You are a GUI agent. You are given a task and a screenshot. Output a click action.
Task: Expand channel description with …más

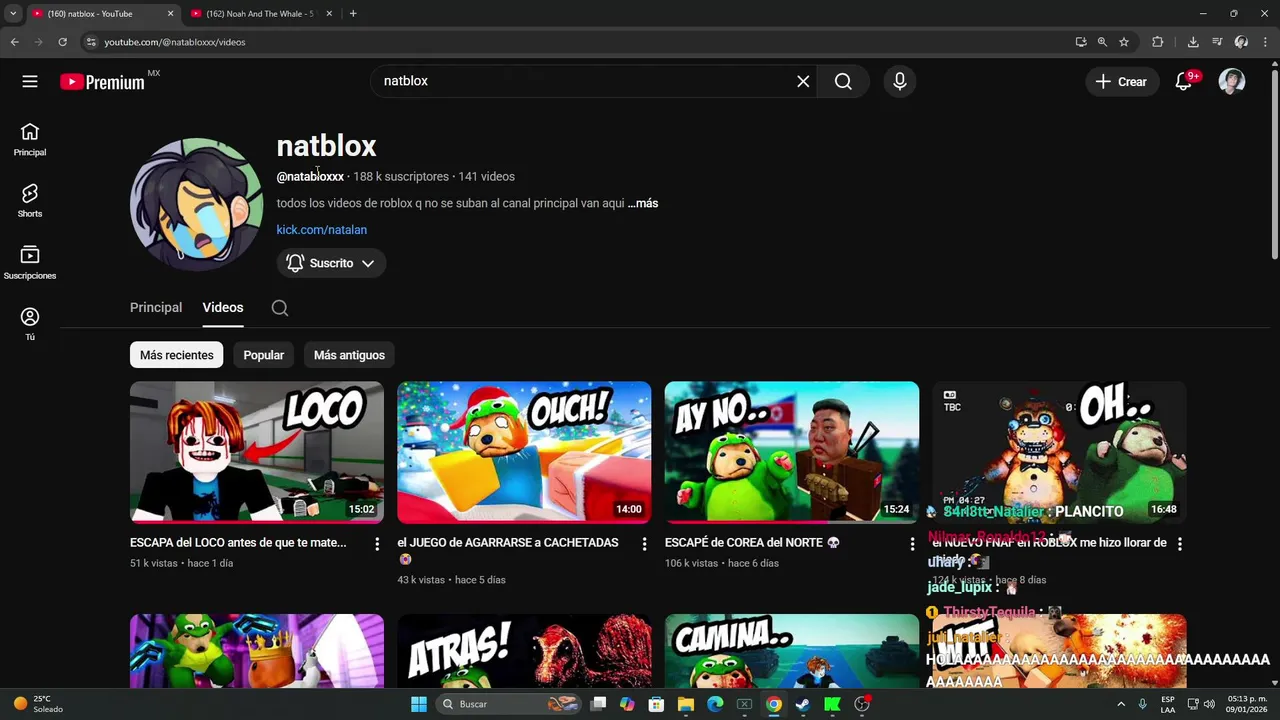pos(643,203)
